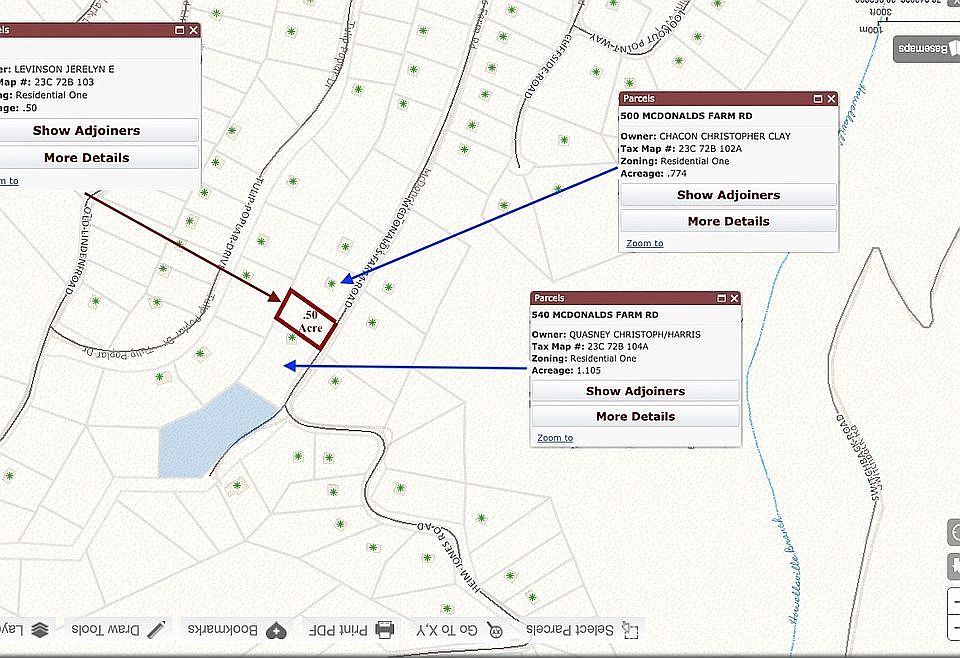Show Adjoiners for Levinson parcel
960x658 pixels.
tap(86, 130)
